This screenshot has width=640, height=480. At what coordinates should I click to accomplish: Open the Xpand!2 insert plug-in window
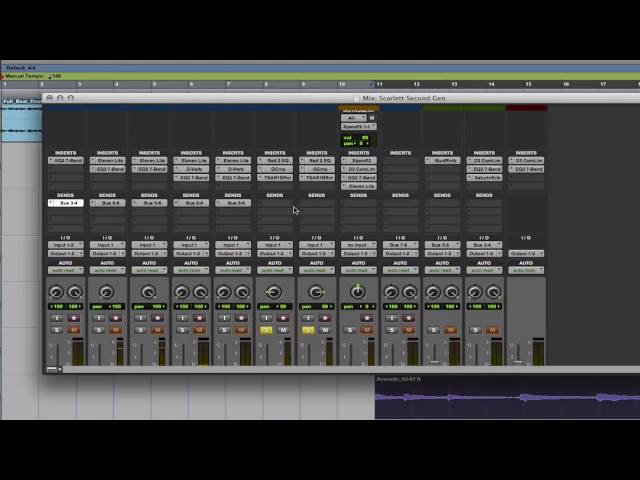[362, 160]
